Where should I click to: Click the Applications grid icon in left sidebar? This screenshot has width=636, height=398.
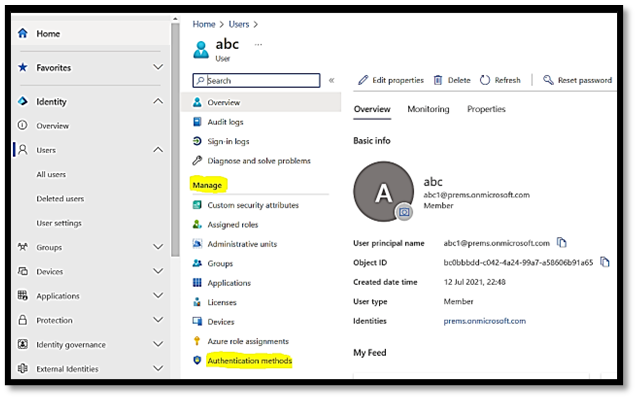[x=23, y=295]
